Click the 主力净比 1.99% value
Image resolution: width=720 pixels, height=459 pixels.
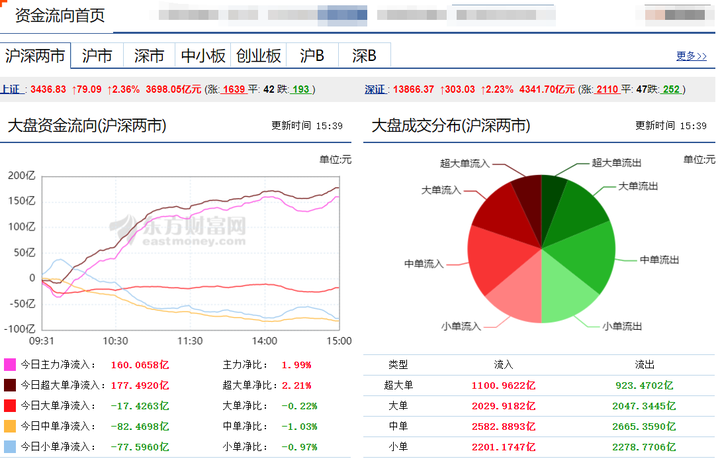coord(296,365)
